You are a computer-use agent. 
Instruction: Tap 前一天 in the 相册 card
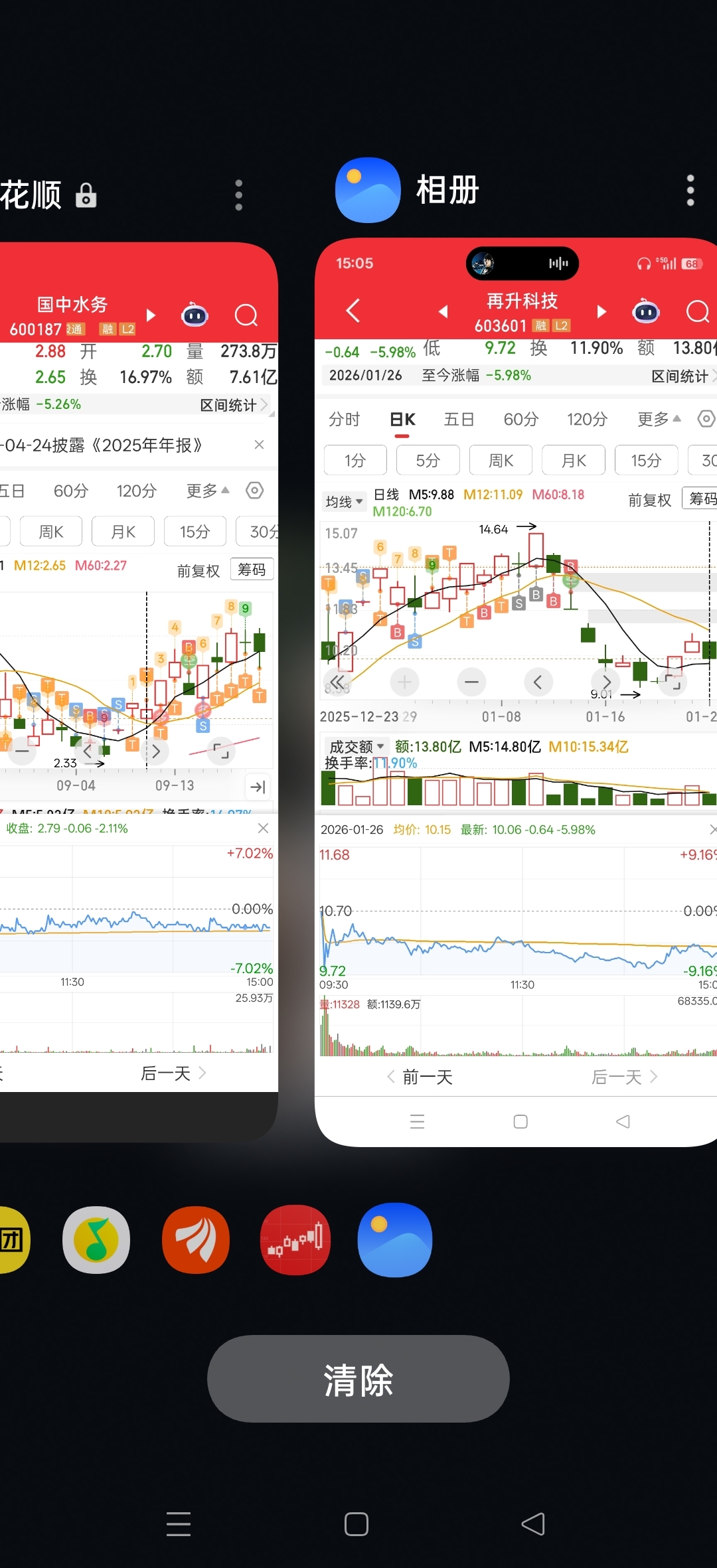[x=420, y=1077]
